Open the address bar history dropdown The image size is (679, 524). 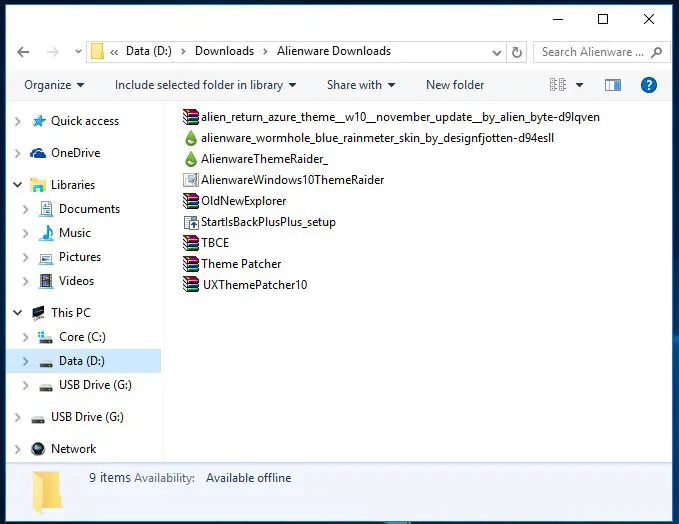pos(497,52)
